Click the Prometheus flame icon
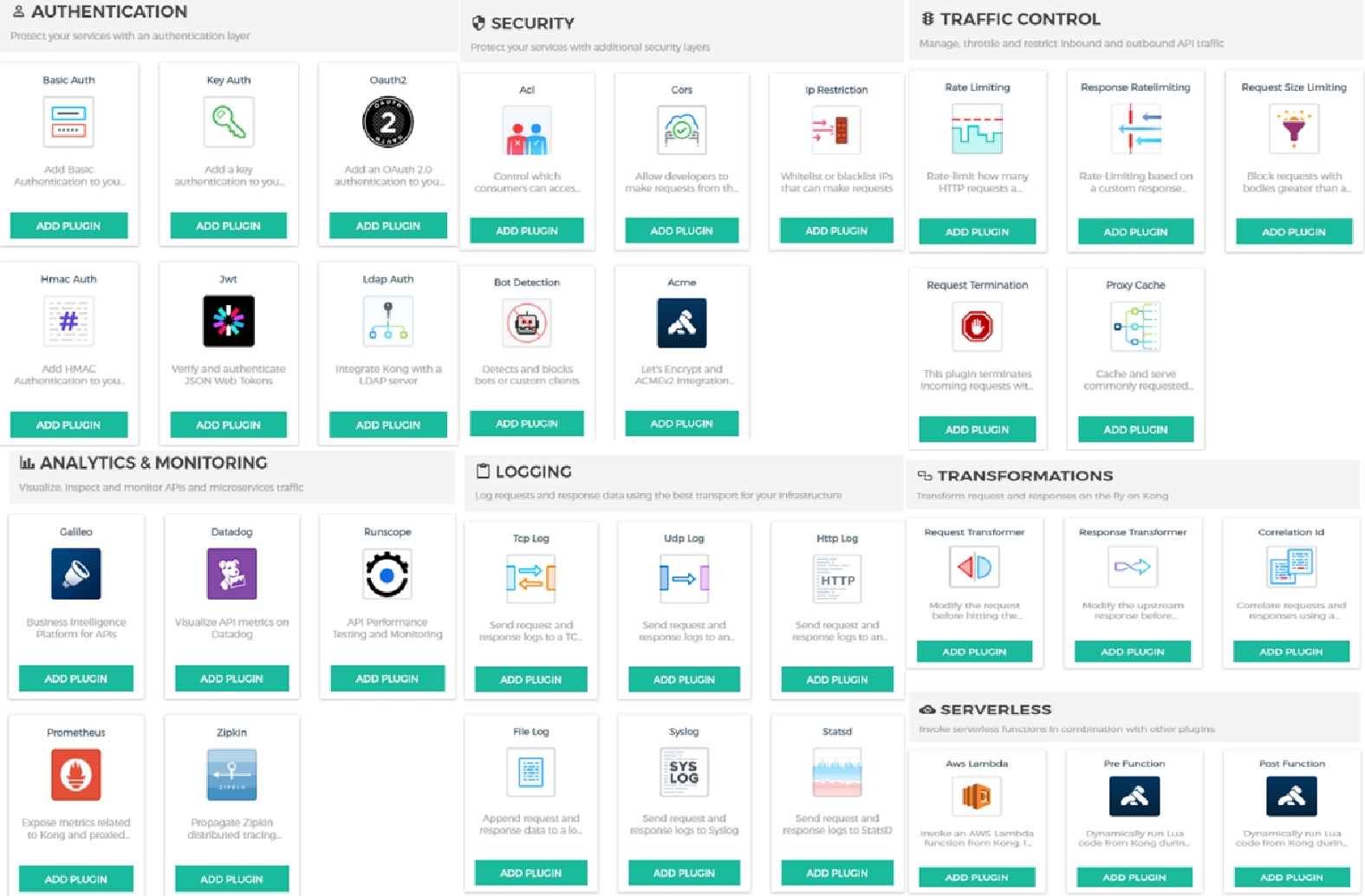Screen dimensions: 1365x896 click(x=76, y=774)
